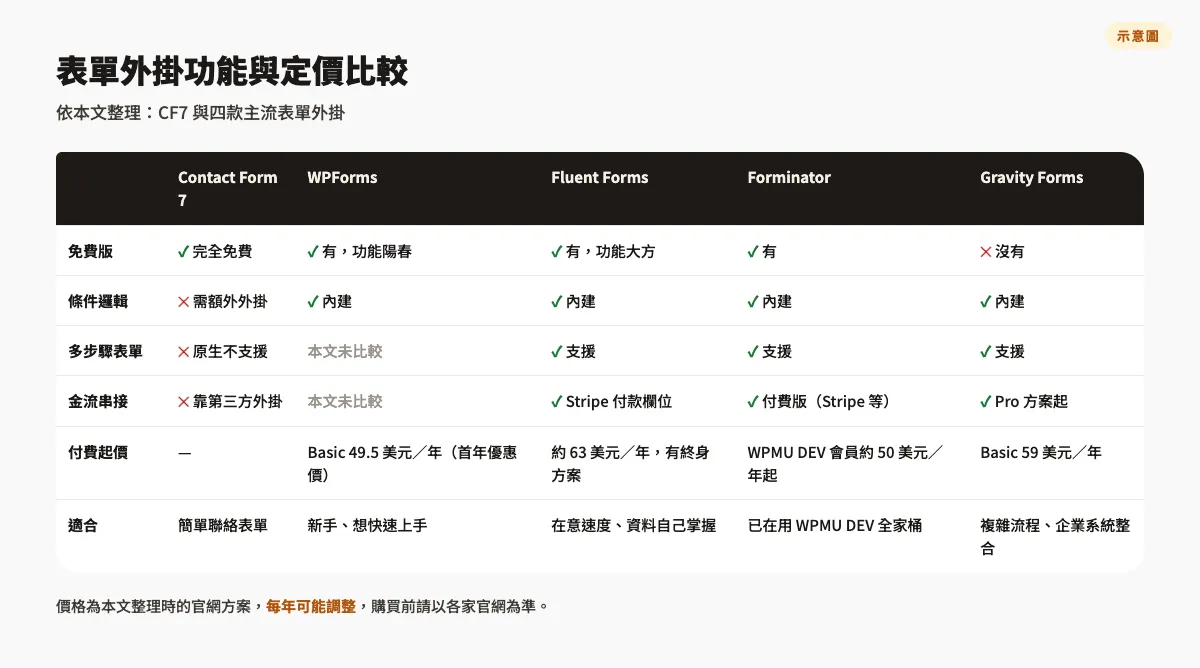Click the red cross beside 需額外外掛
Image resolution: width=1200 pixels, height=668 pixels.
point(183,301)
